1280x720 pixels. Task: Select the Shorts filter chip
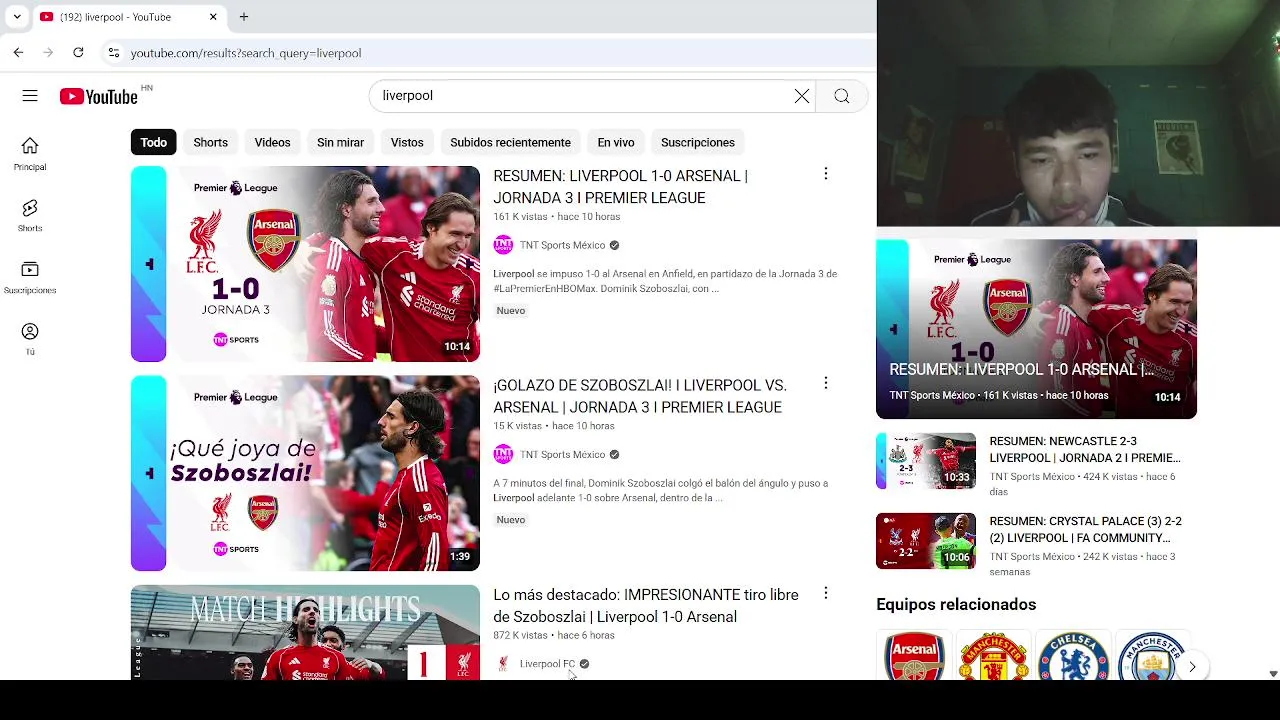point(210,142)
